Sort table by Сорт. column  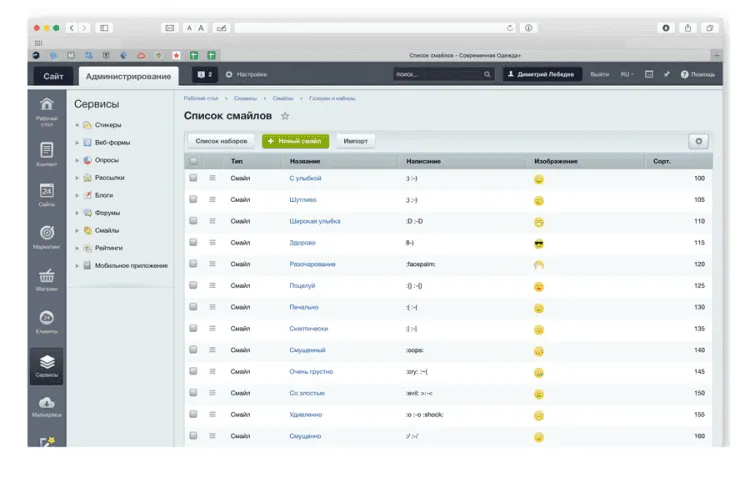662,162
